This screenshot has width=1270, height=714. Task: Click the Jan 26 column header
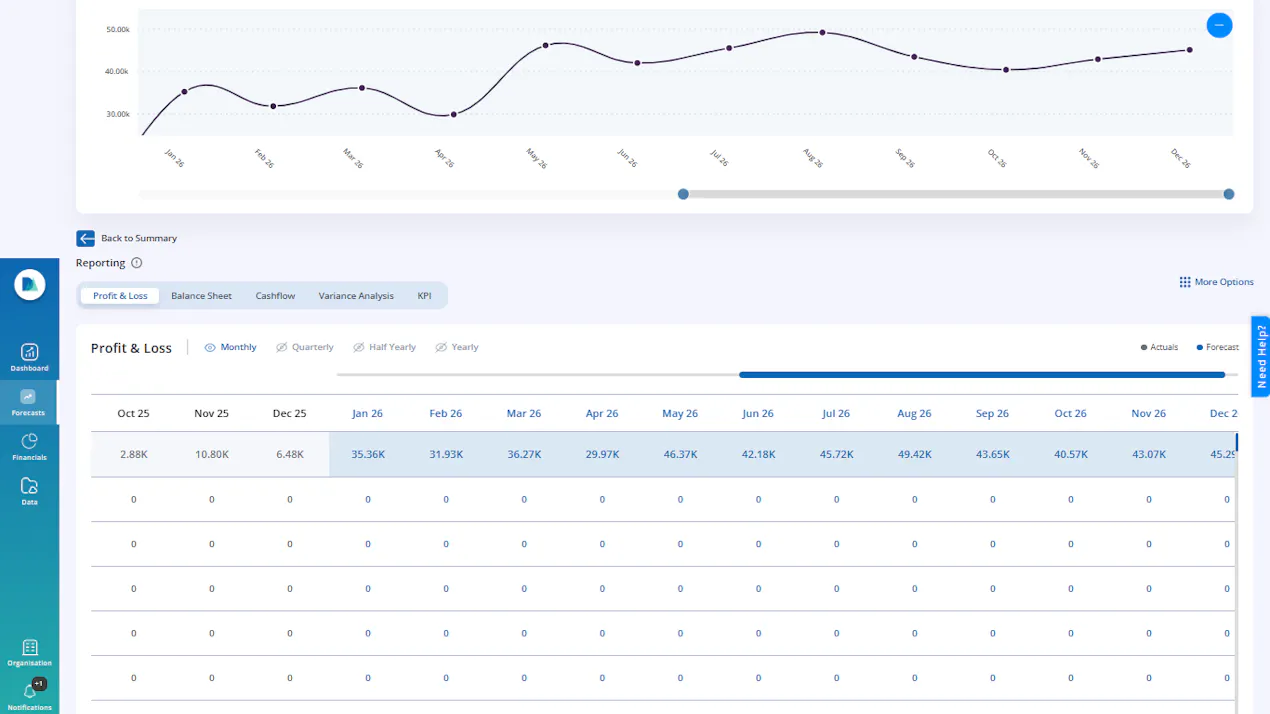coord(367,413)
